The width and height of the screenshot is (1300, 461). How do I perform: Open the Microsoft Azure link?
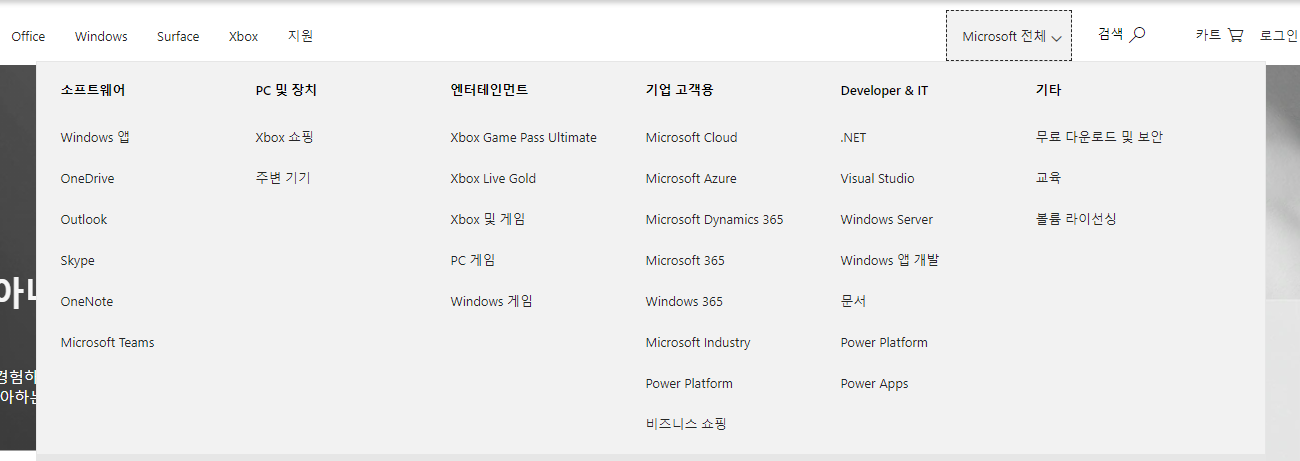(x=691, y=178)
